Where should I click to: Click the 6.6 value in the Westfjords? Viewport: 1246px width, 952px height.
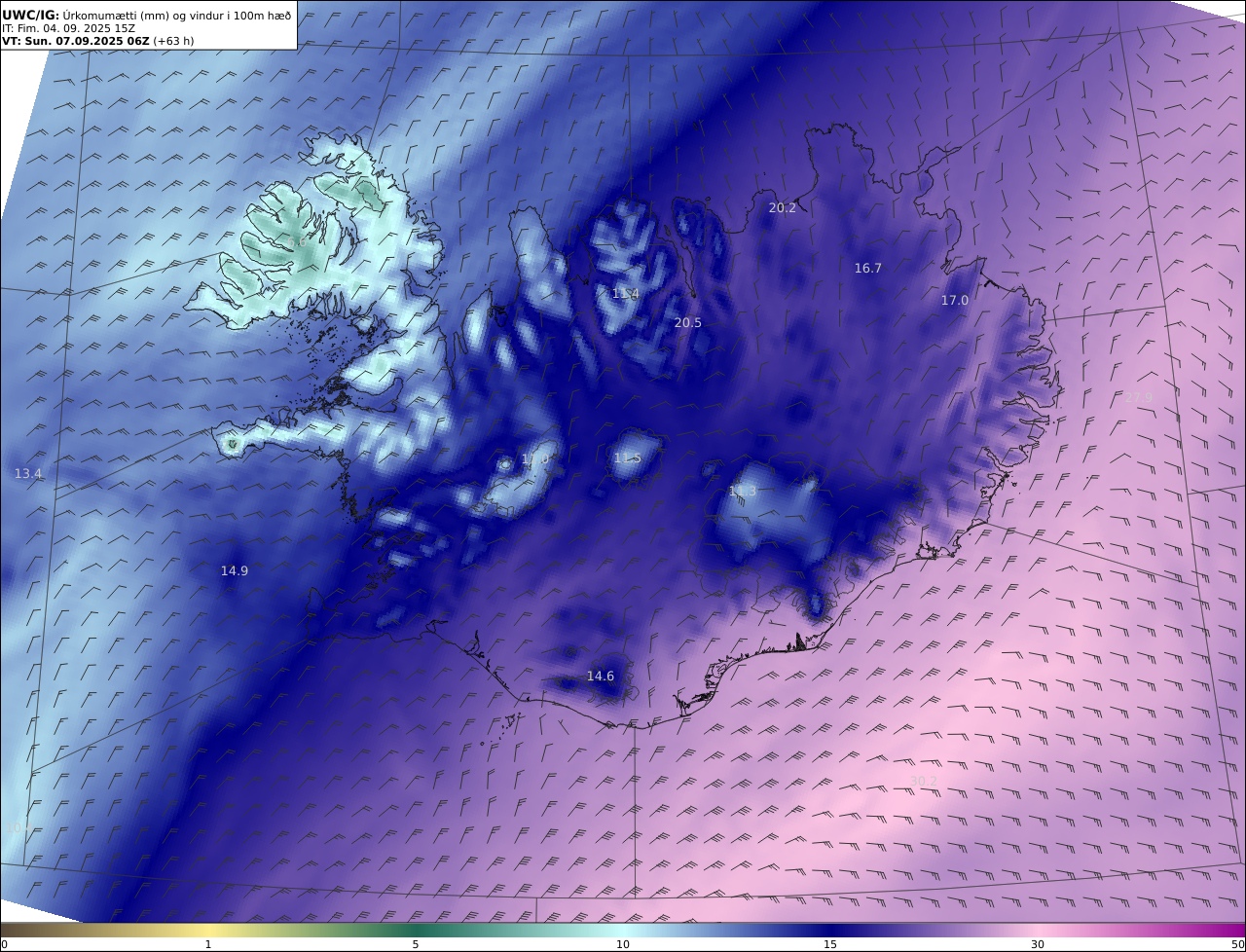(297, 241)
